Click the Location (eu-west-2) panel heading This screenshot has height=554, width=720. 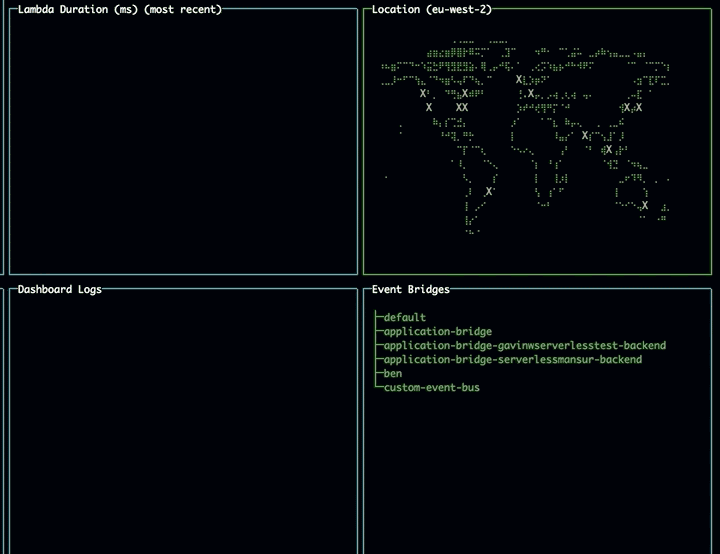coord(431,9)
